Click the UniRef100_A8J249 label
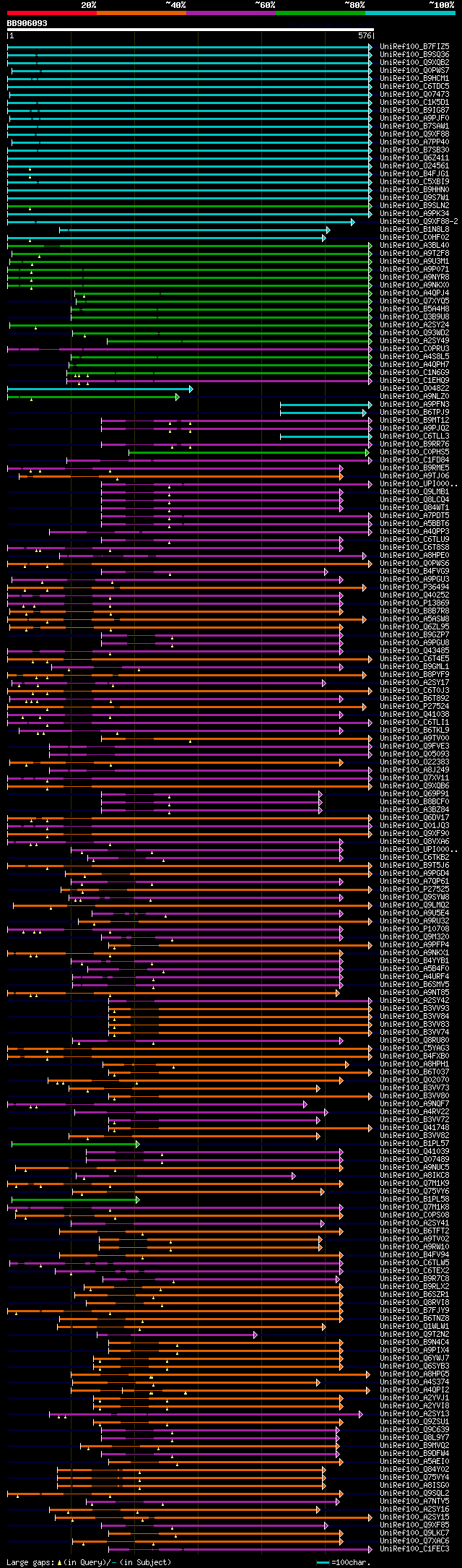This screenshot has height=1568, width=462. click(x=414, y=770)
